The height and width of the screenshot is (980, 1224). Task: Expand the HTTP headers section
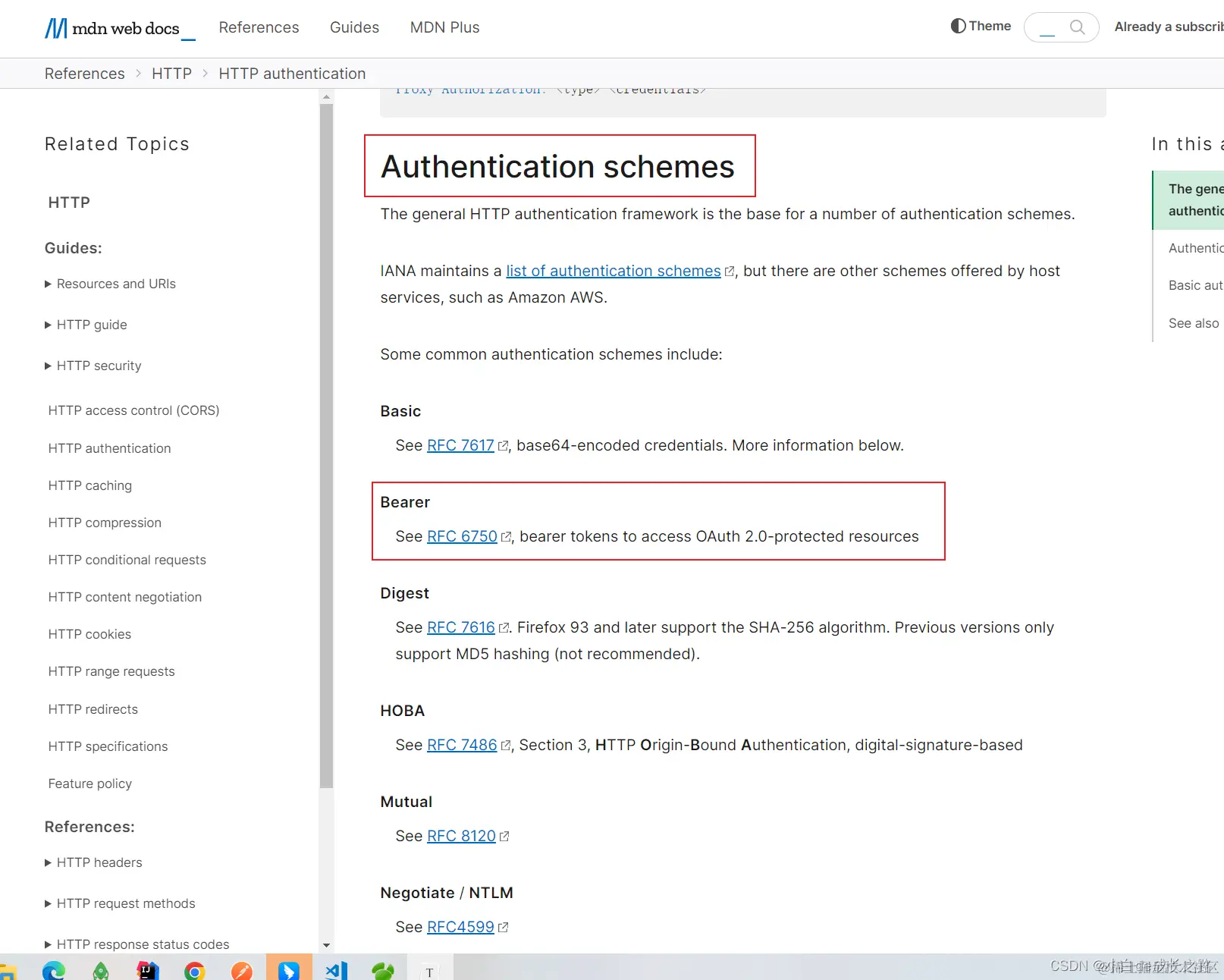[94, 862]
